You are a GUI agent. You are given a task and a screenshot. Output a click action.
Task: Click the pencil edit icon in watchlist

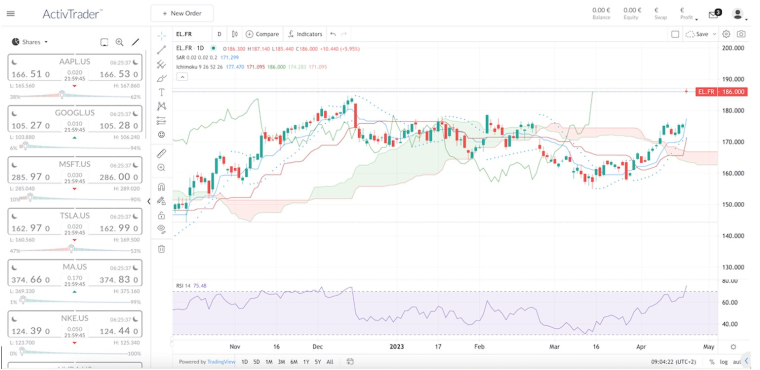136,42
